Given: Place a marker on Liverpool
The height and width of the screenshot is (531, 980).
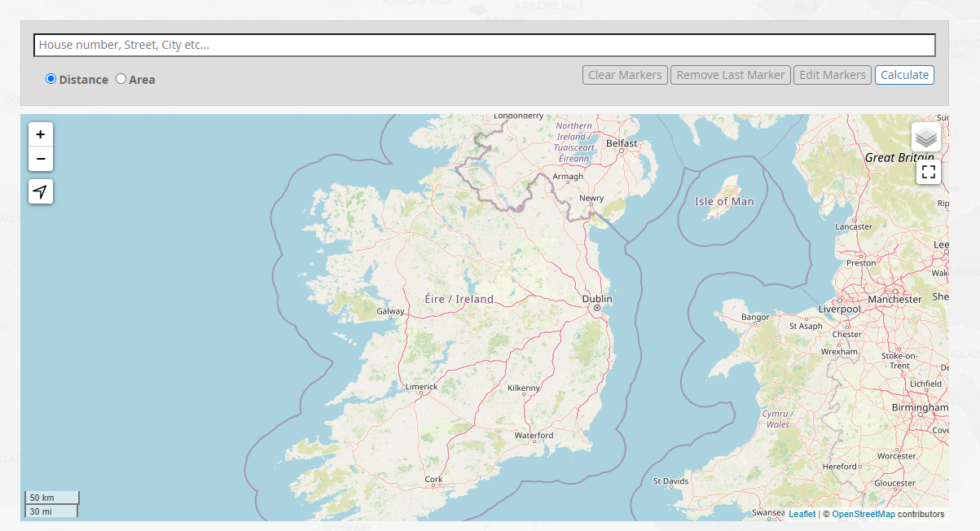Looking at the screenshot, I should pyautogui.click(x=838, y=309).
